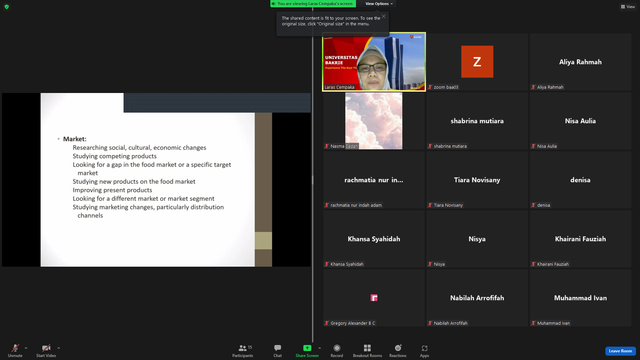Select Tiara Novisany's participant tile
The width and height of the screenshot is (640, 360).
coord(477,180)
